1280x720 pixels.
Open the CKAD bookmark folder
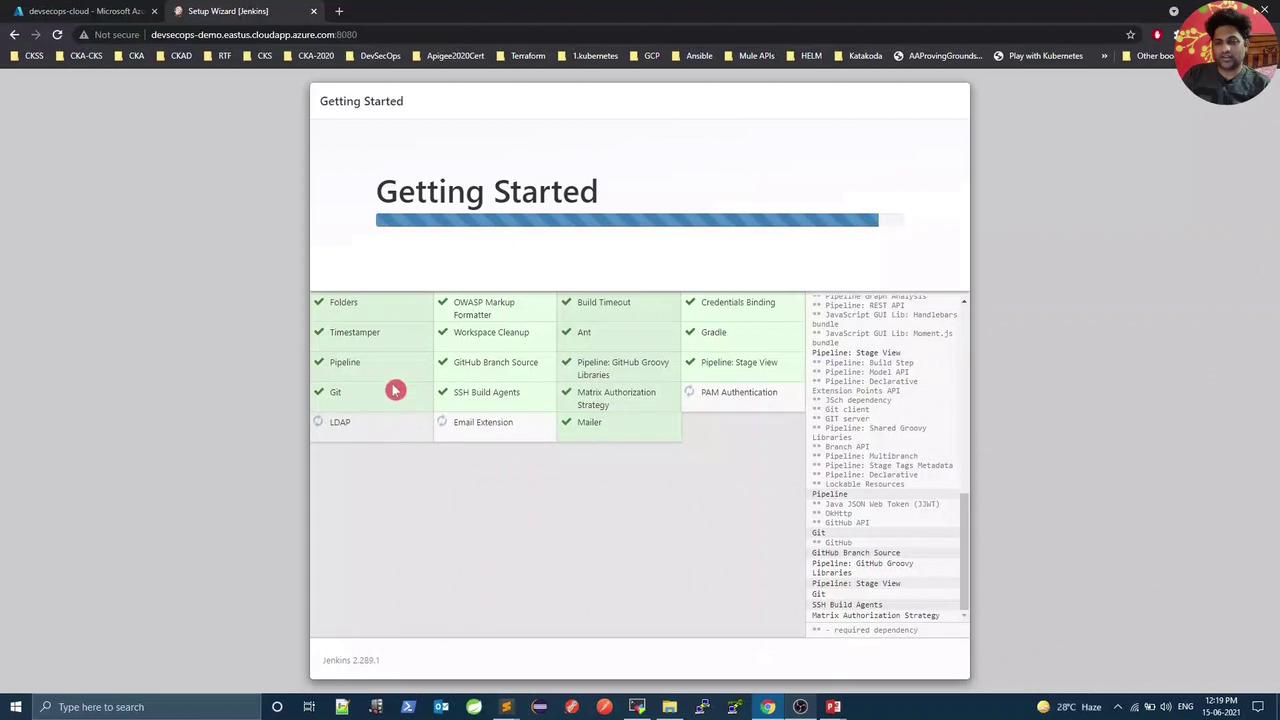click(x=174, y=56)
